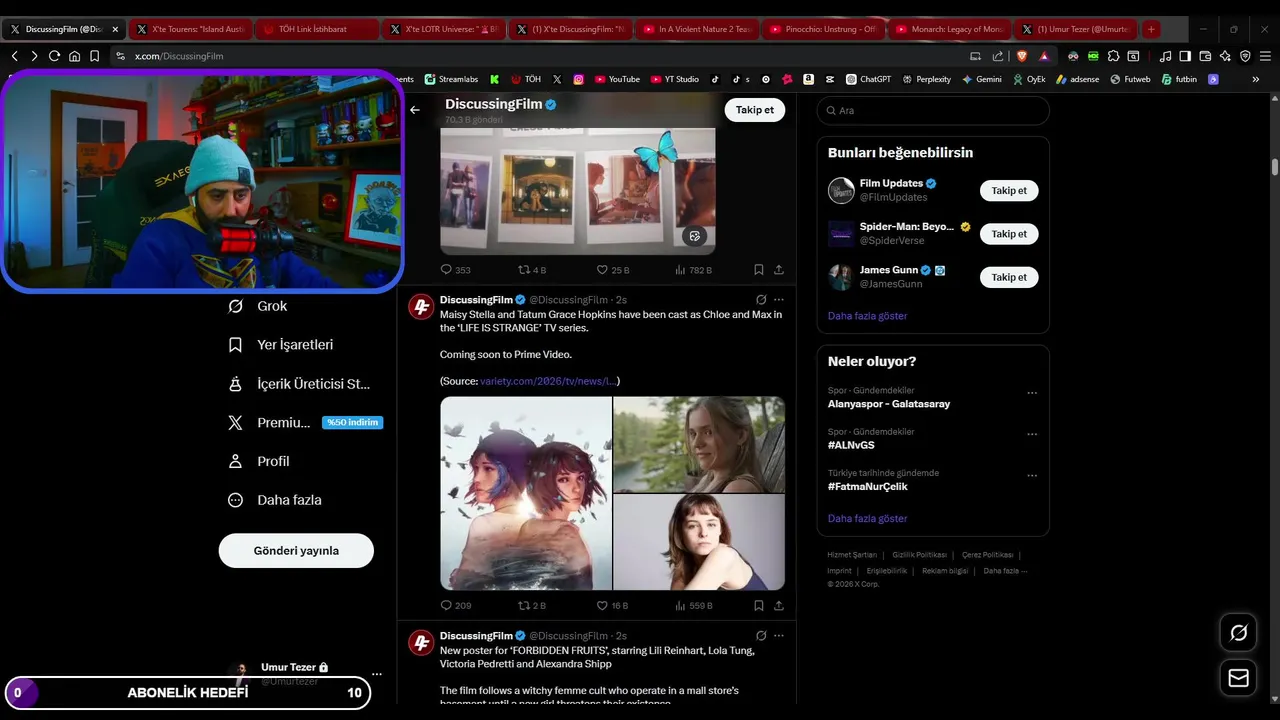Image resolution: width=1280 pixels, height=720 pixels.
Task: Repost the polaroid photo post (4 B)
Action: 532,270
